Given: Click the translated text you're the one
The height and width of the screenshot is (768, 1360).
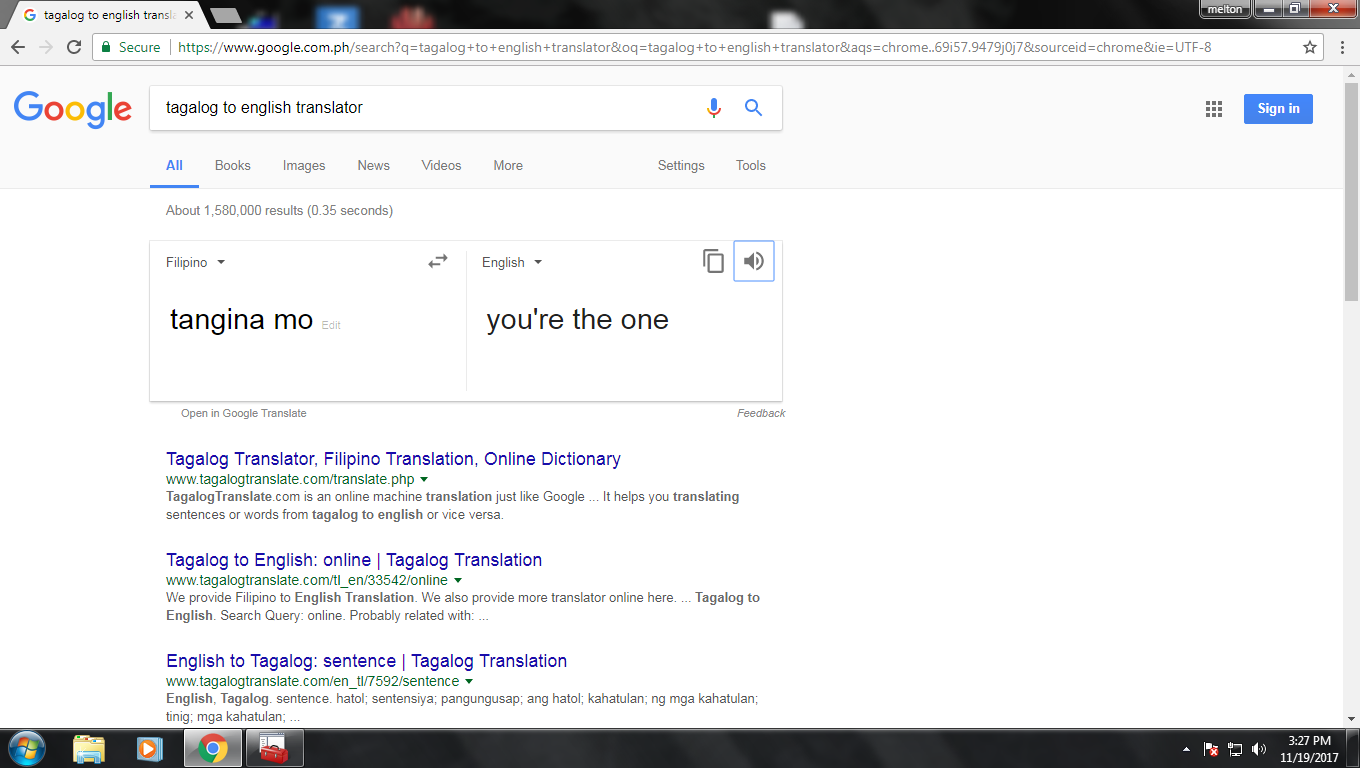Looking at the screenshot, I should [577, 320].
